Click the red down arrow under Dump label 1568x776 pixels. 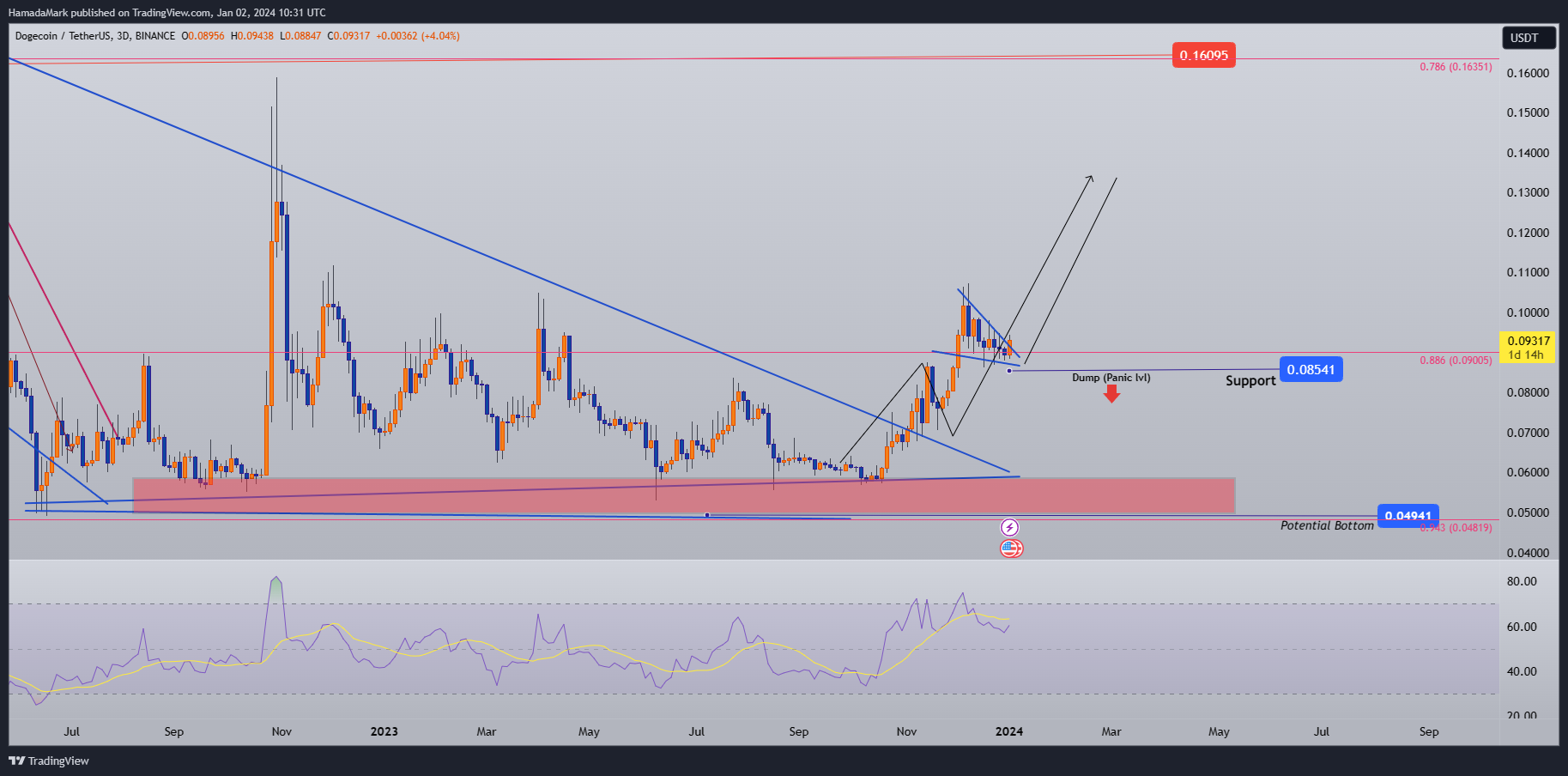(x=1111, y=393)
